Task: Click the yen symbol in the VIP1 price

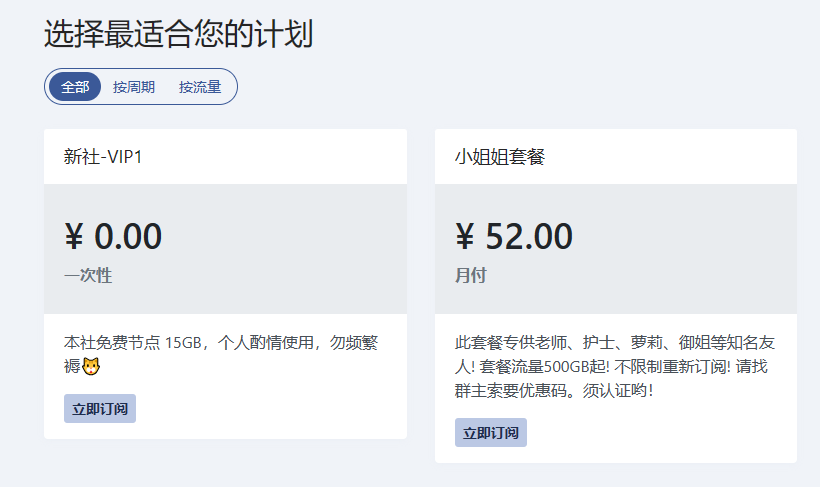Action: point(74,236)
